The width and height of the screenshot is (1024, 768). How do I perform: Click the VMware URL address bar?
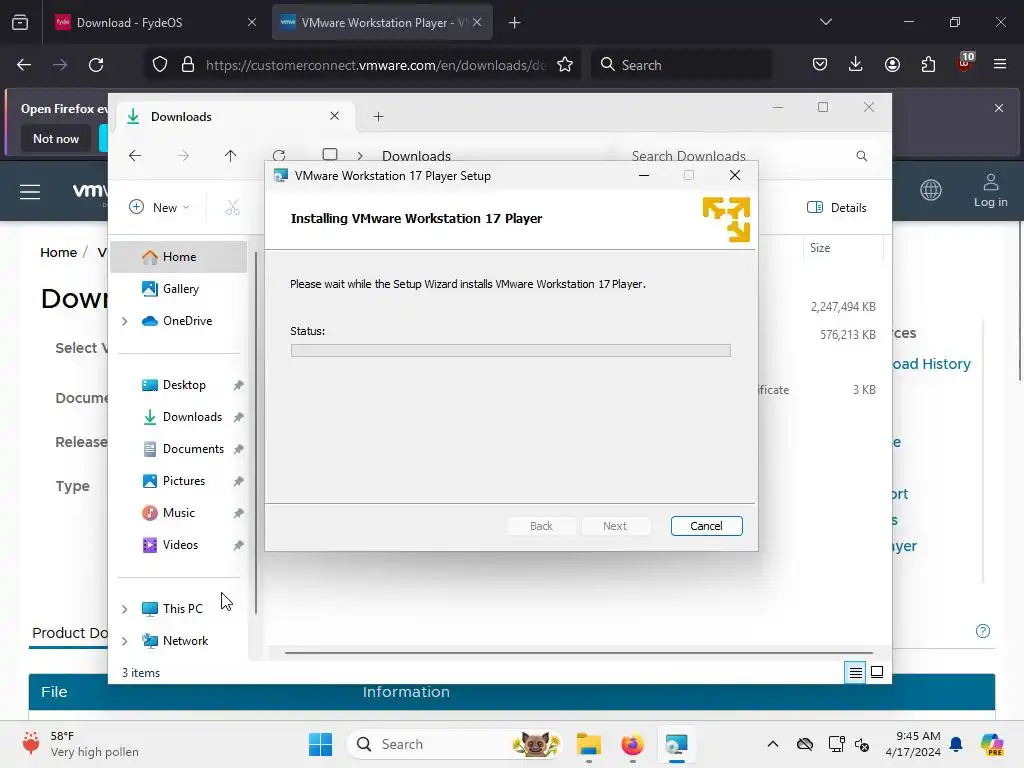[376, 65]
